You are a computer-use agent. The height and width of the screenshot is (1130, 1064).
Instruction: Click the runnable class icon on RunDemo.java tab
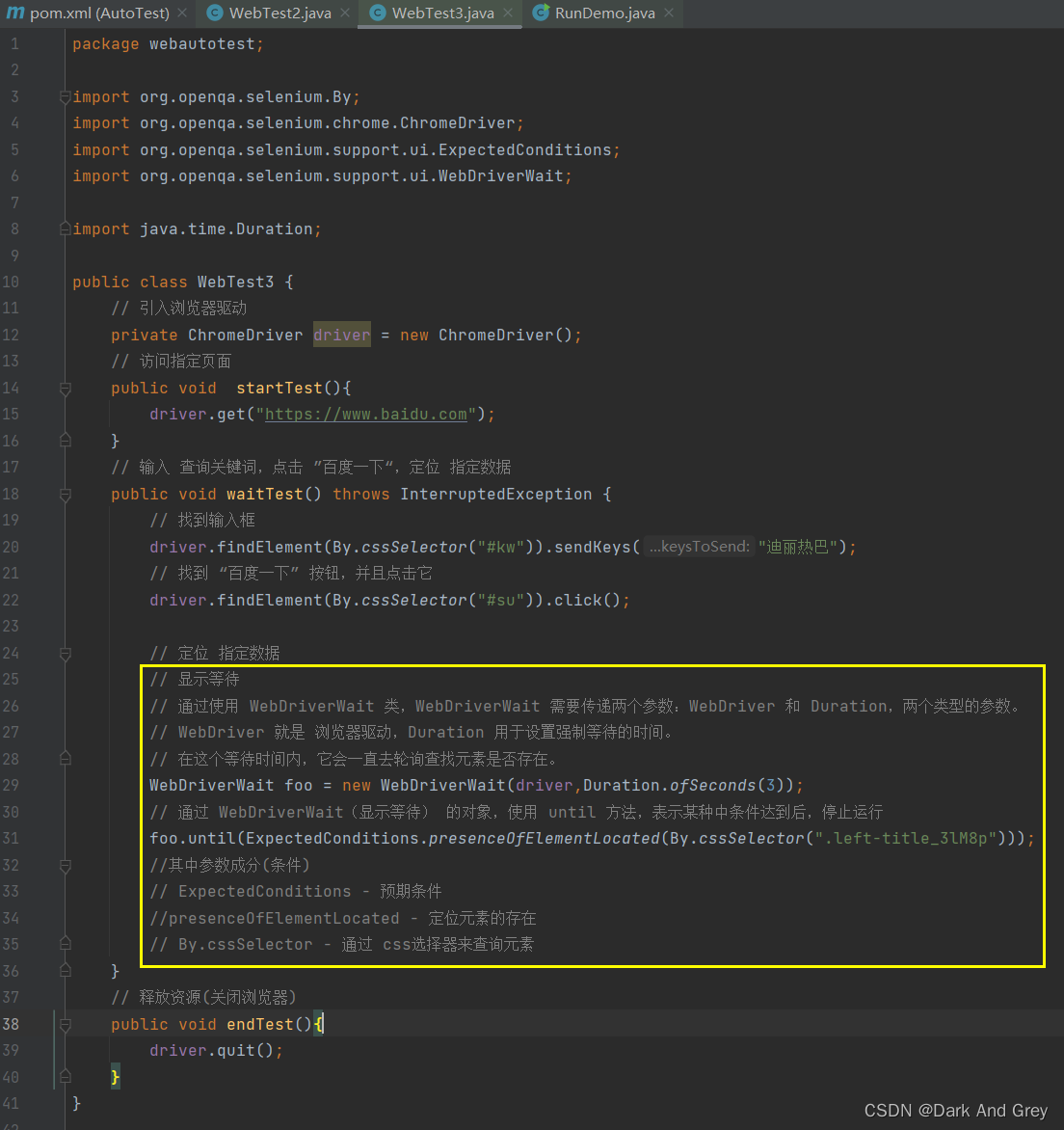tap(541, 13)
